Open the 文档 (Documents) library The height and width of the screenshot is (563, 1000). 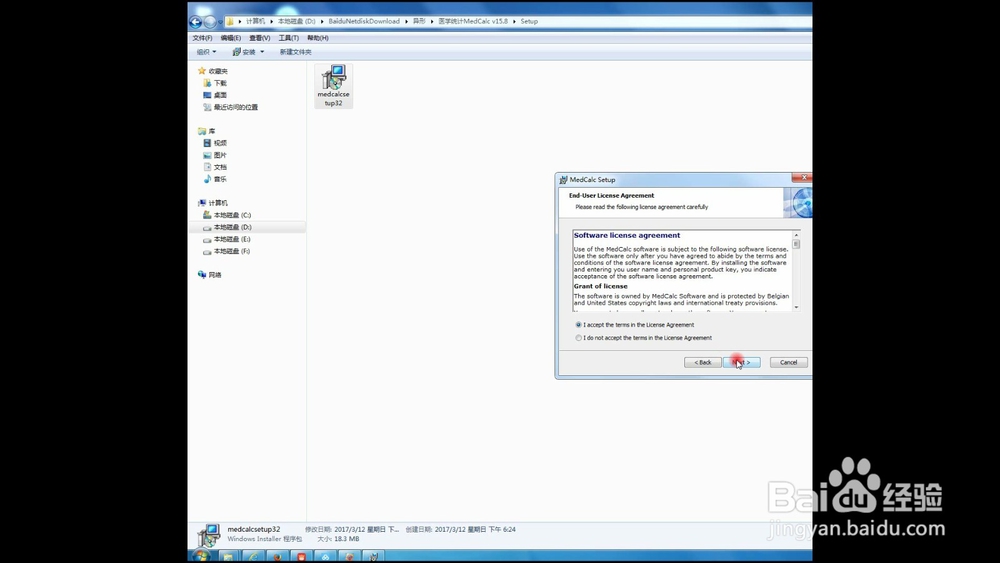point(215,167)
